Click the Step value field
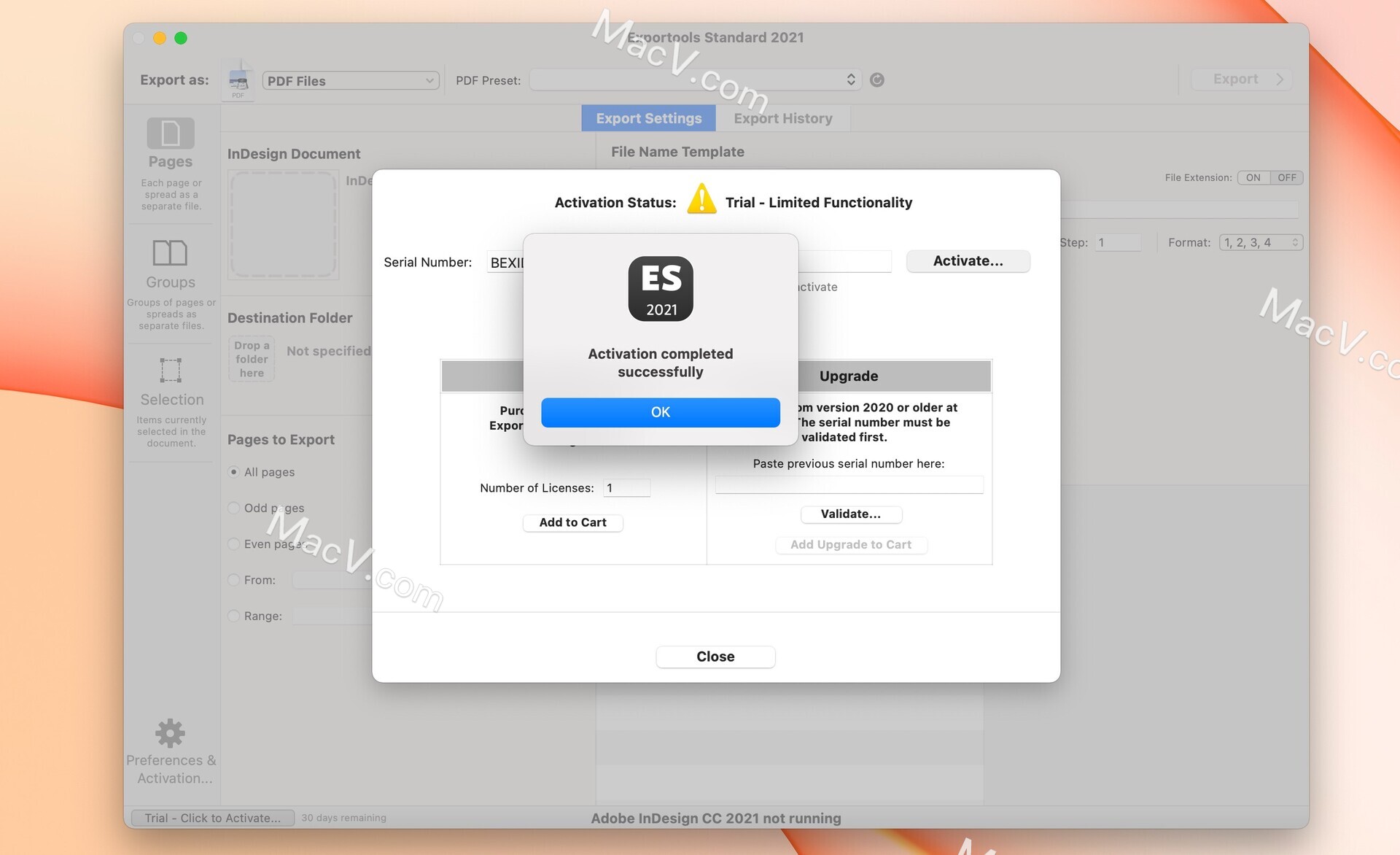 coord(1118,242)
